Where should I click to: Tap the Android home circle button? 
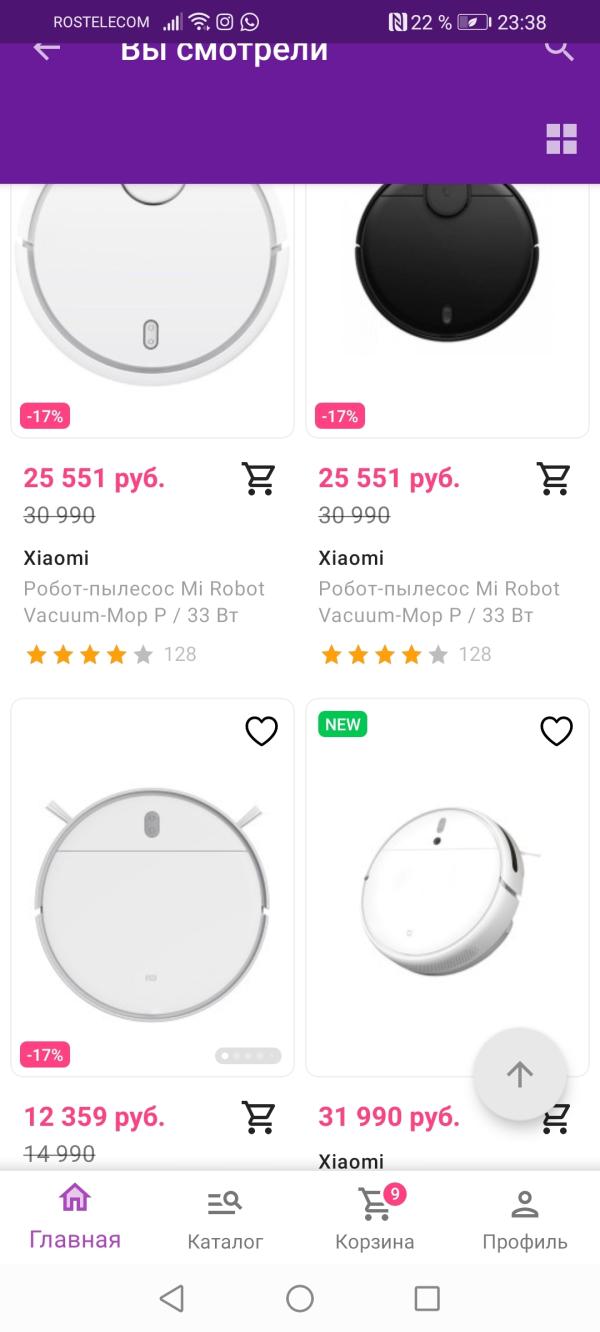click(300, 1298)
